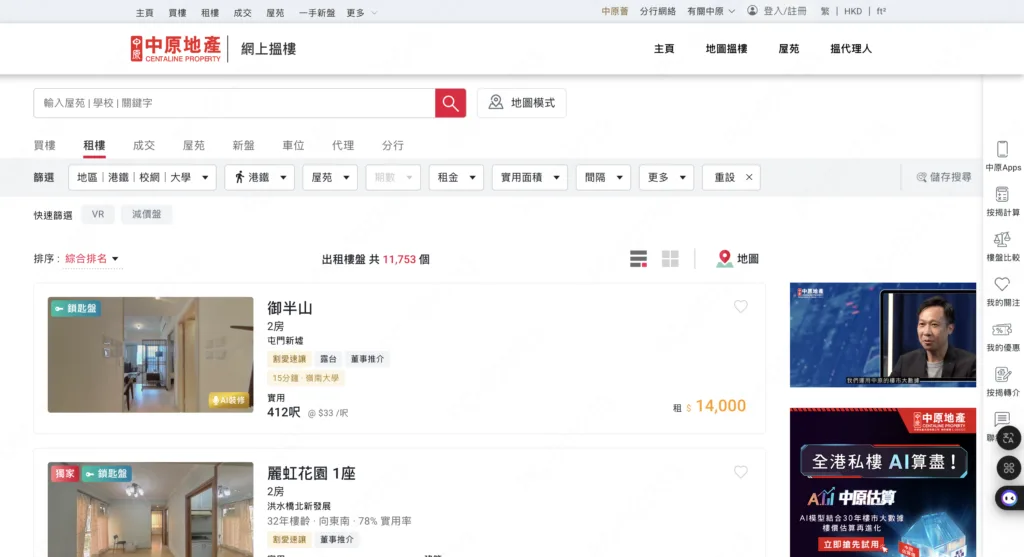Select the 成交 tab
Screen dimensions: 1024x557
pos(144,146)
